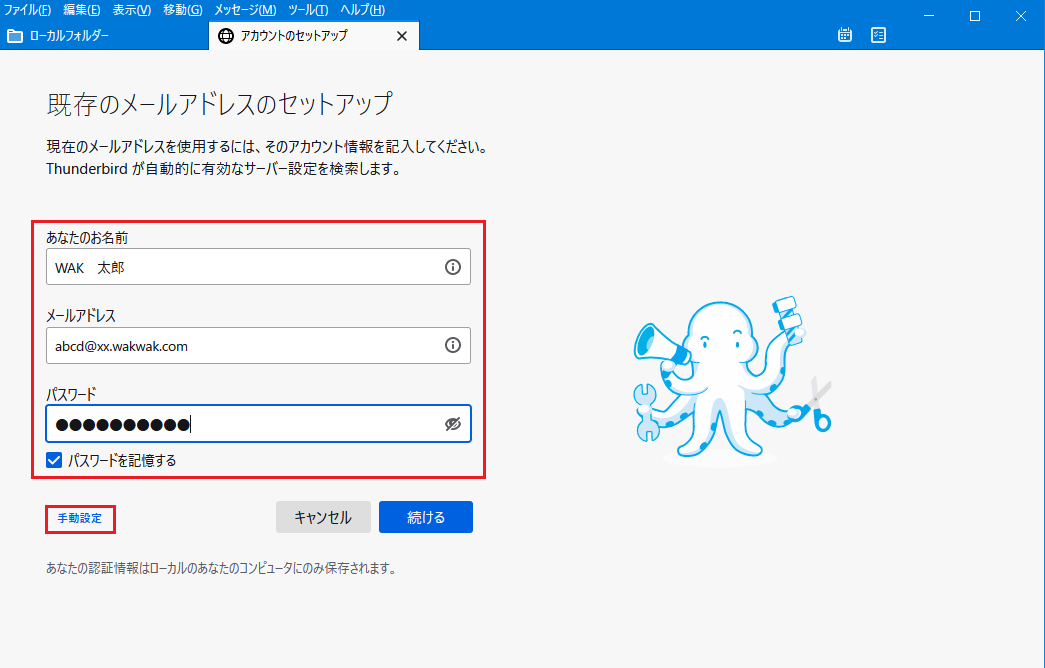Close the Thunderbird window
The image size is (1045, 668).
(1020, 16)
